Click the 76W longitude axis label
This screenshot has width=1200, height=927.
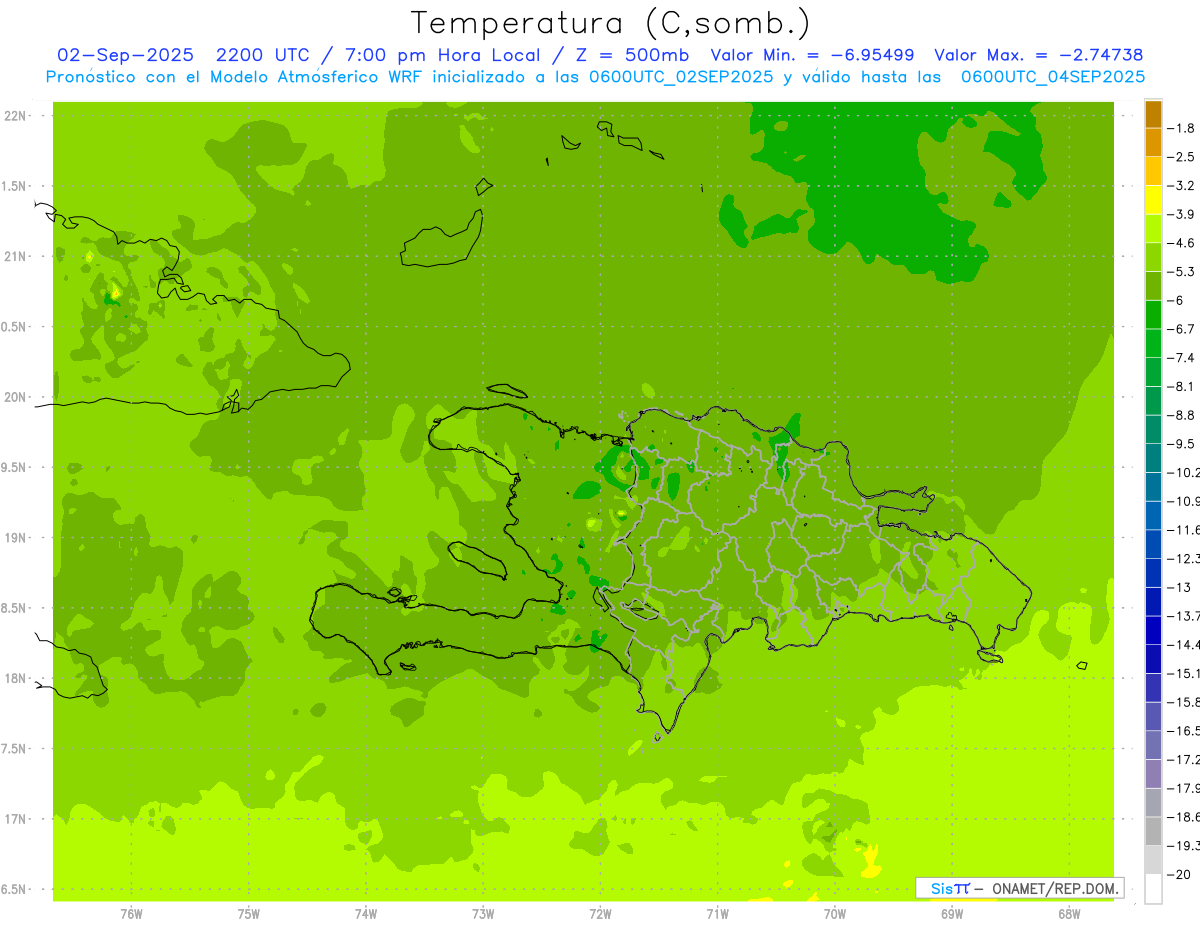click(x=131, y=913)
